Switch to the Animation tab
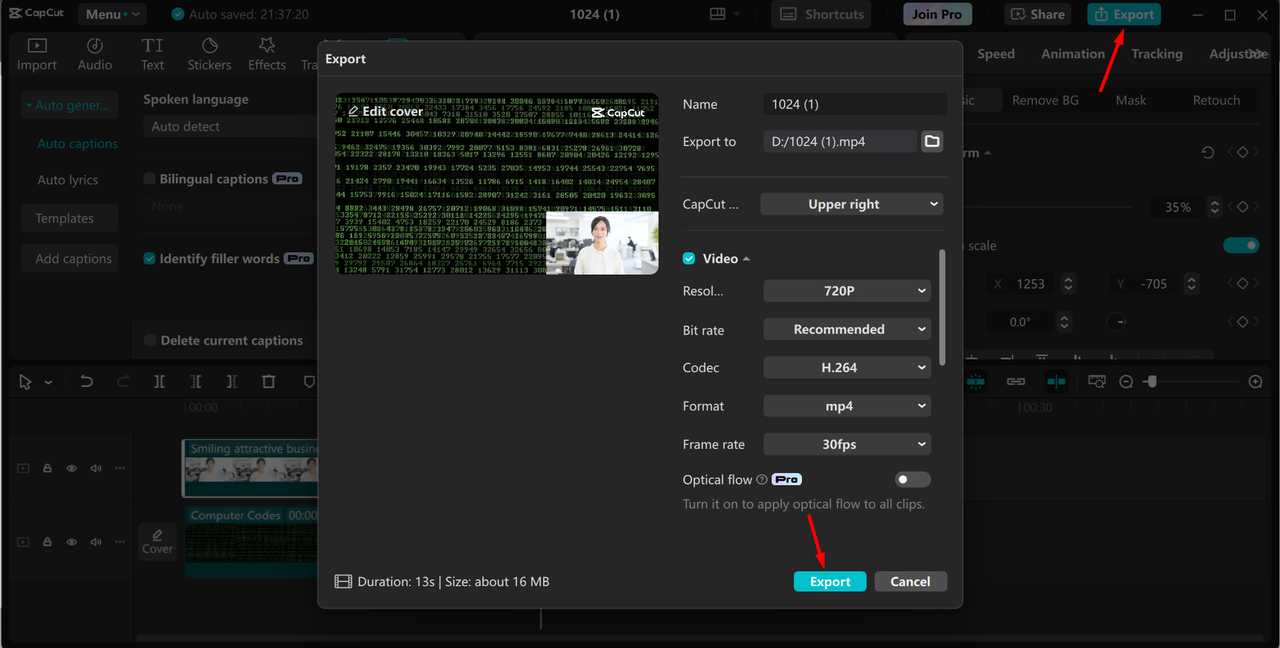The width and height of the screenshot is (1280, 648). (x=1073, y=54)
